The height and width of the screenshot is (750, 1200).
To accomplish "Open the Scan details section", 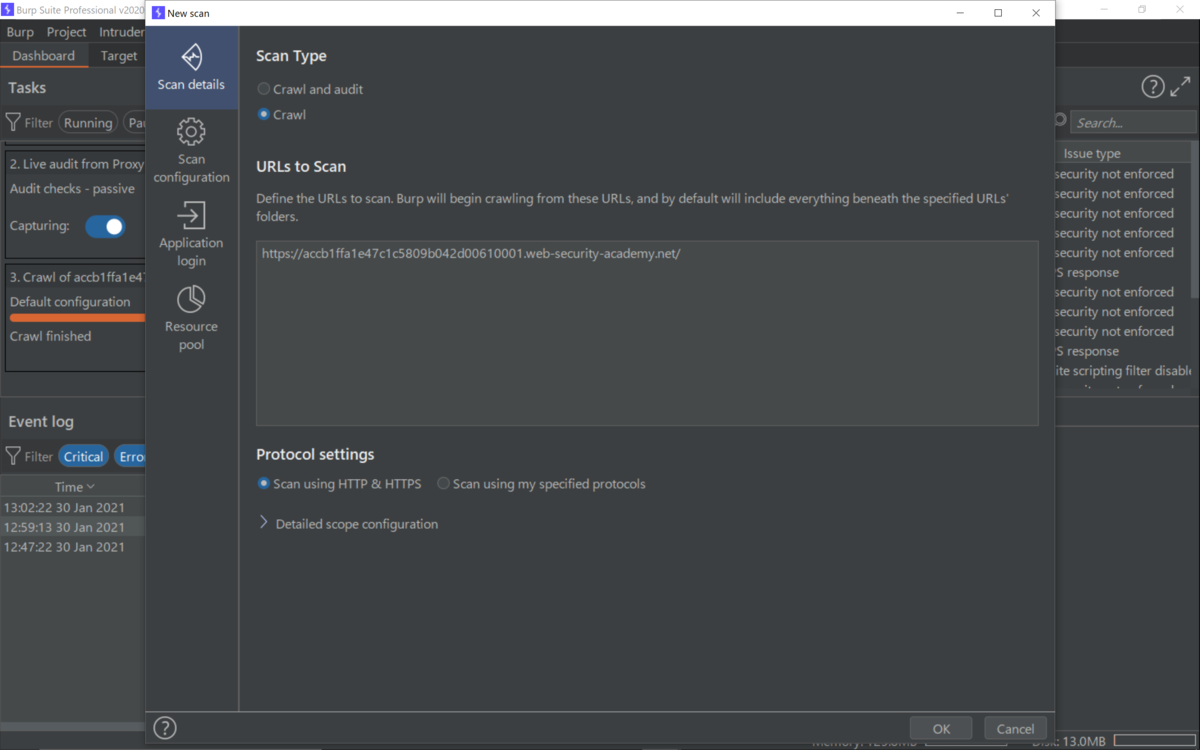I will click(191, 68).
